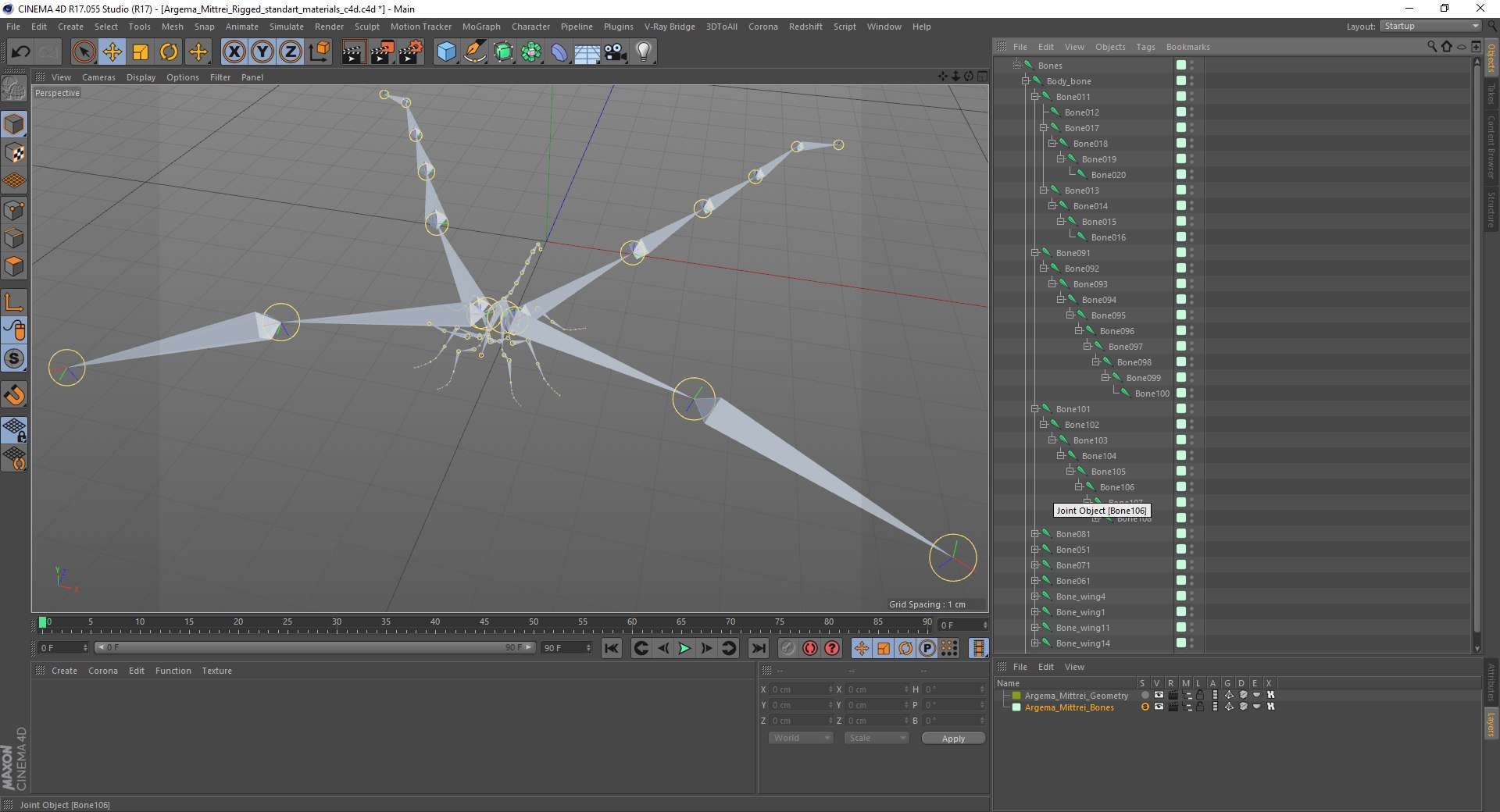Collapse the Bone017 node
Image resolution: width=1500 pixels, height=812 pixels.
click(x=1043, y=128)
